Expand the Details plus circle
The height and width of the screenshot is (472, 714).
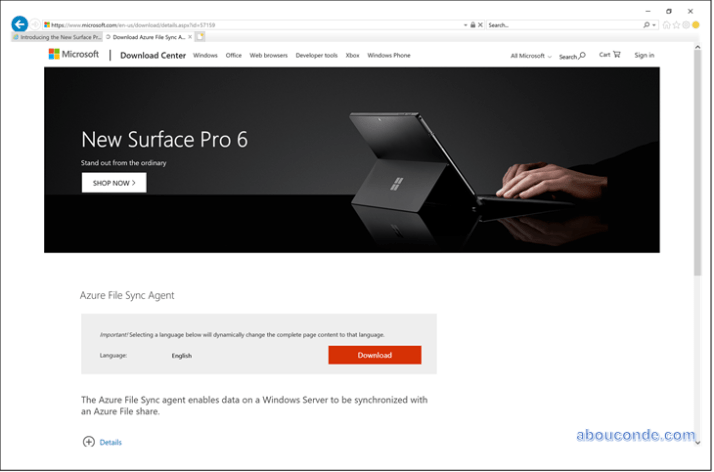(89, 442)
